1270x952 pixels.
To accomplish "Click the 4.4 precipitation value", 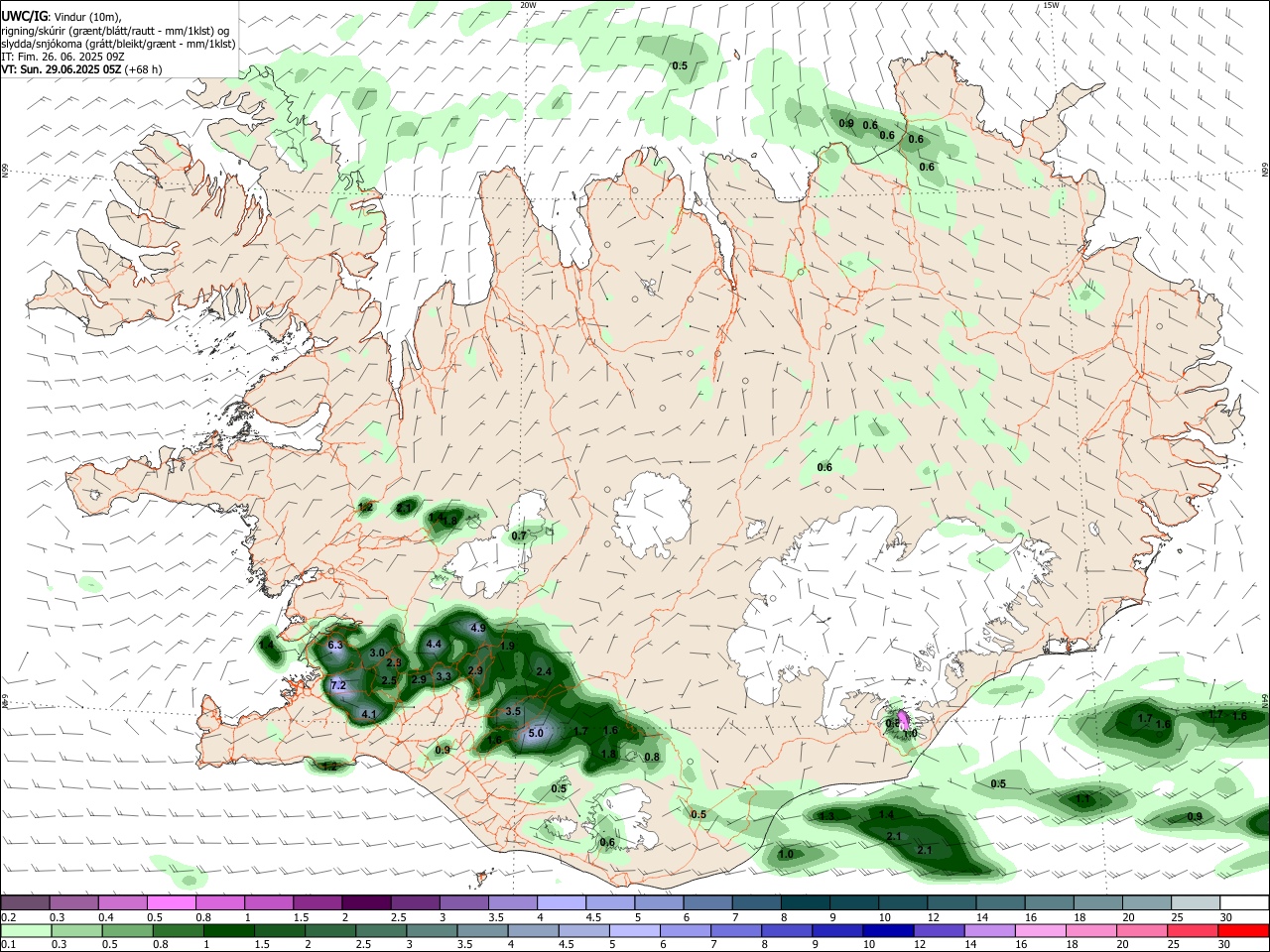I will pyautogui.click(x=434, y=644).
